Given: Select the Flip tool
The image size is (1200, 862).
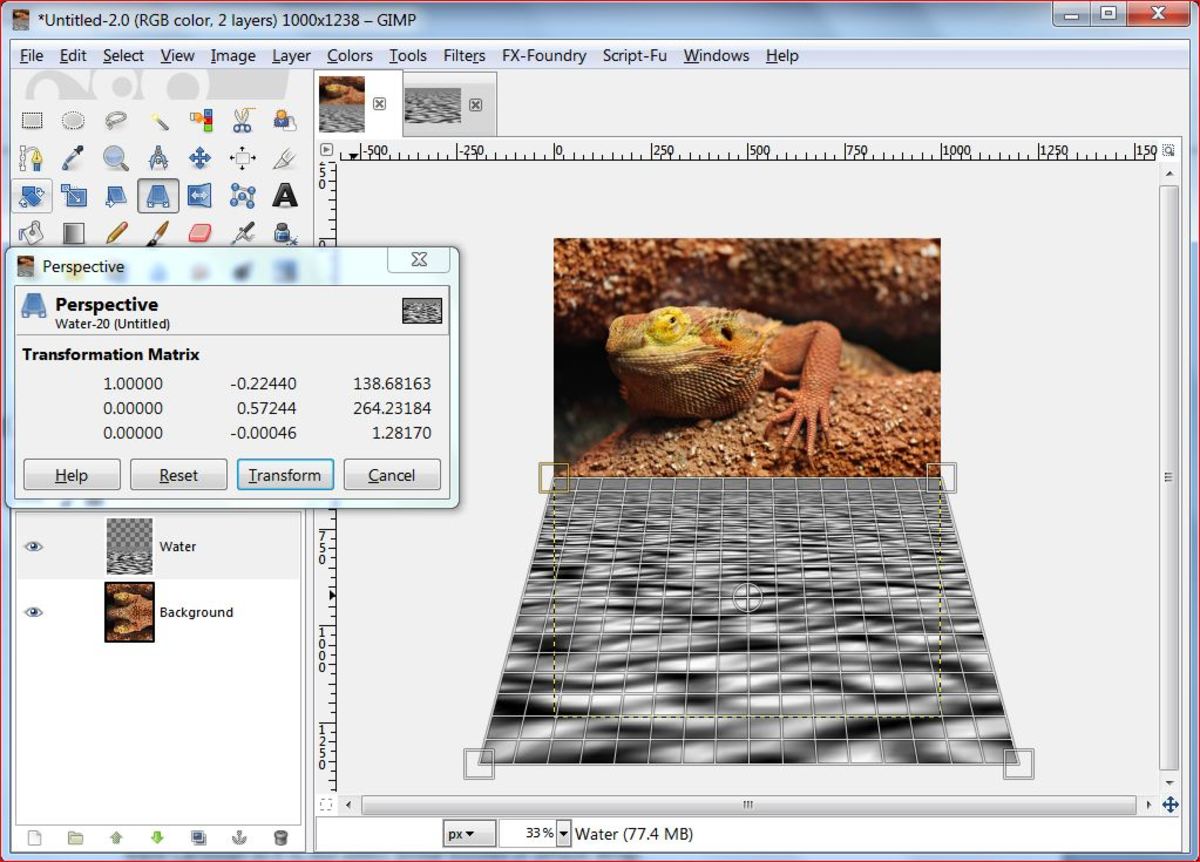Looking at the screenshot, I should tap(201, 196).
